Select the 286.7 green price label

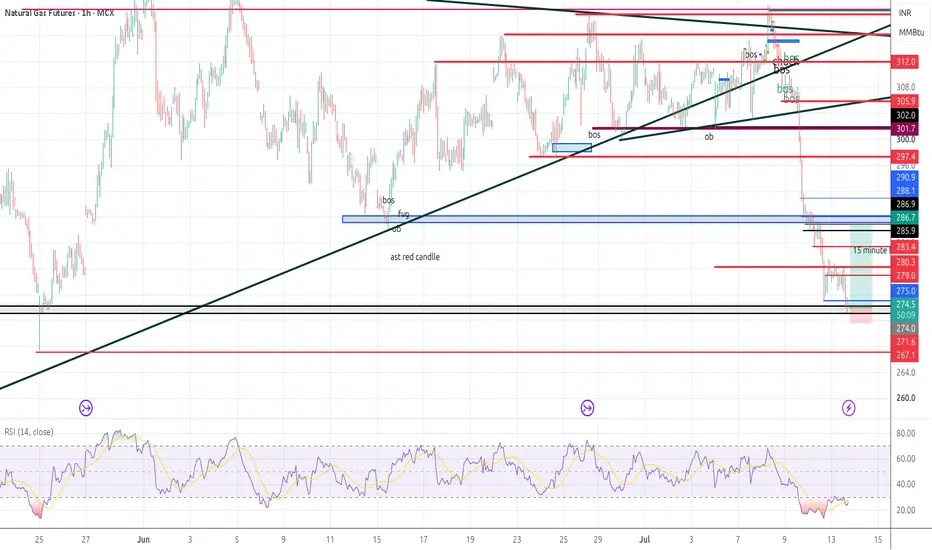(905, 218)
